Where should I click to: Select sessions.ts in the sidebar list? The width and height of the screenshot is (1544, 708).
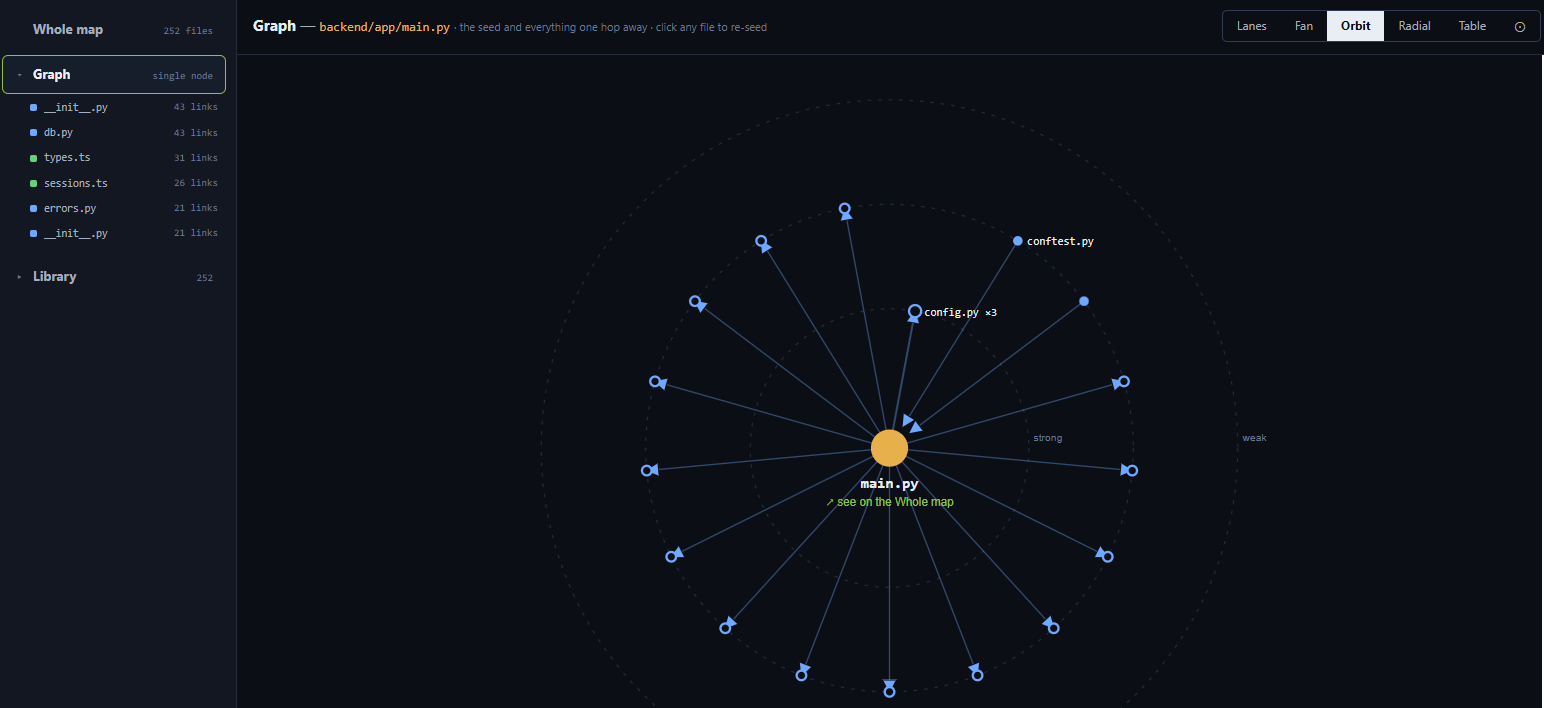coord(124,183)
